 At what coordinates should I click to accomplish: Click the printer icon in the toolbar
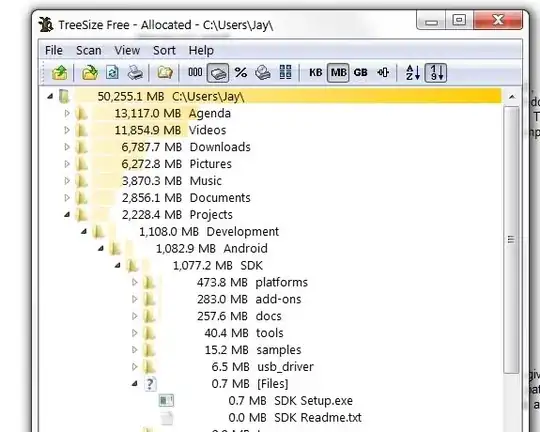click(x=135, y=73)
